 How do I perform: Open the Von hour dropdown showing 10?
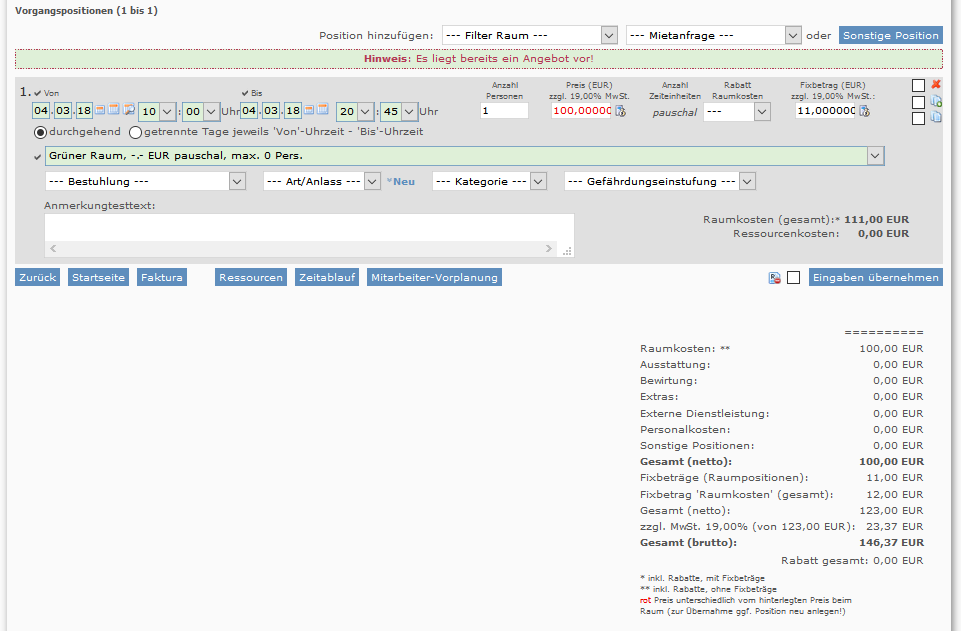(158, 111)
